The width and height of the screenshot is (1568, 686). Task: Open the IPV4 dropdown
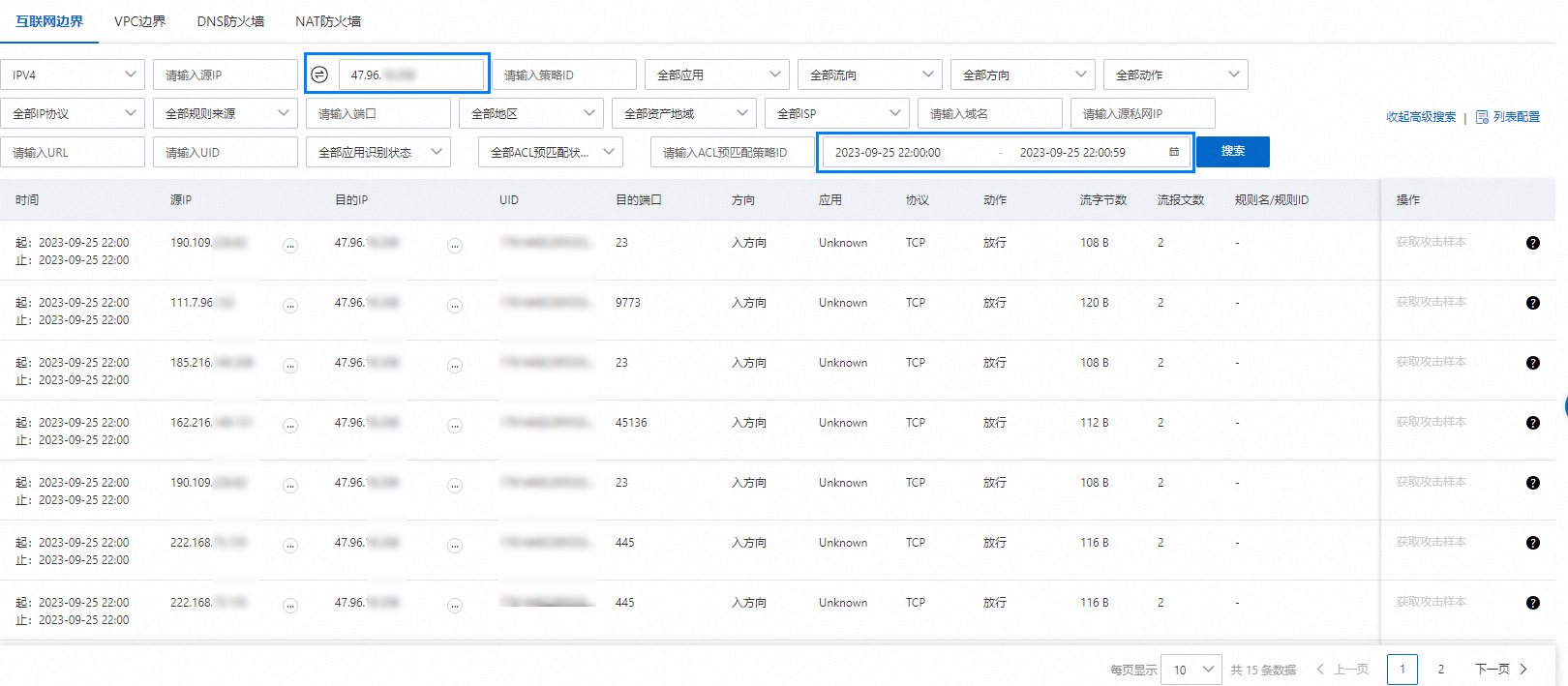point(73,75)
